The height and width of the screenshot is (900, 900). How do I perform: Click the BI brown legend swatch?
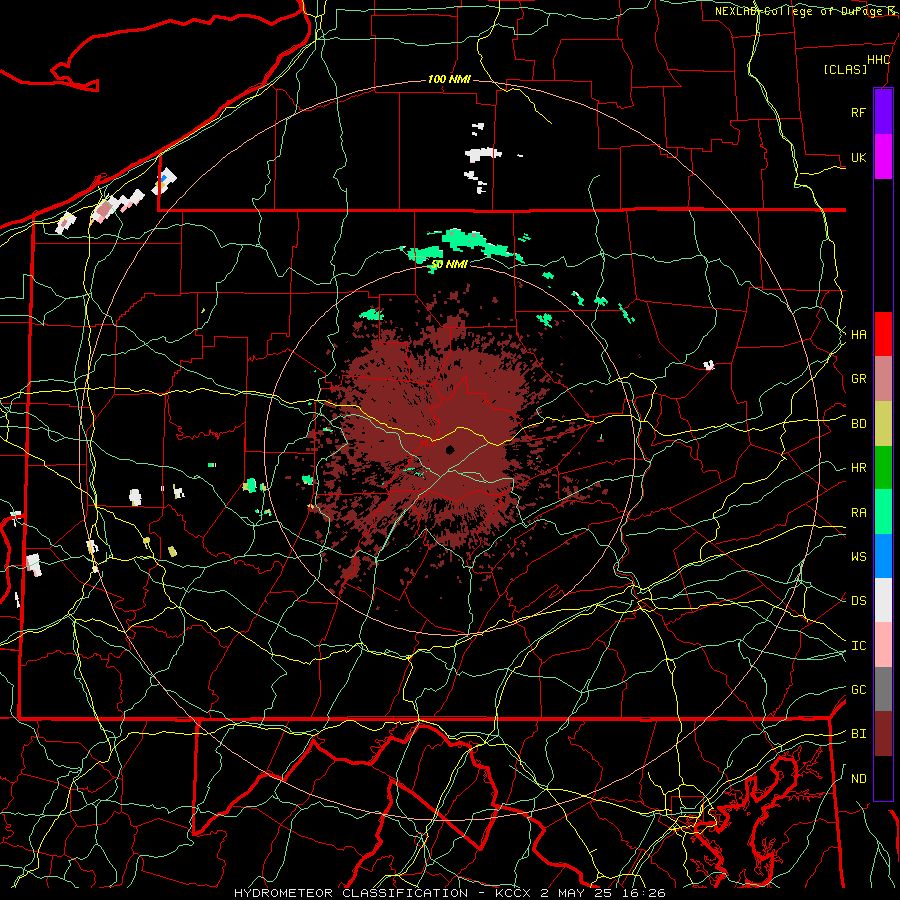883,734
